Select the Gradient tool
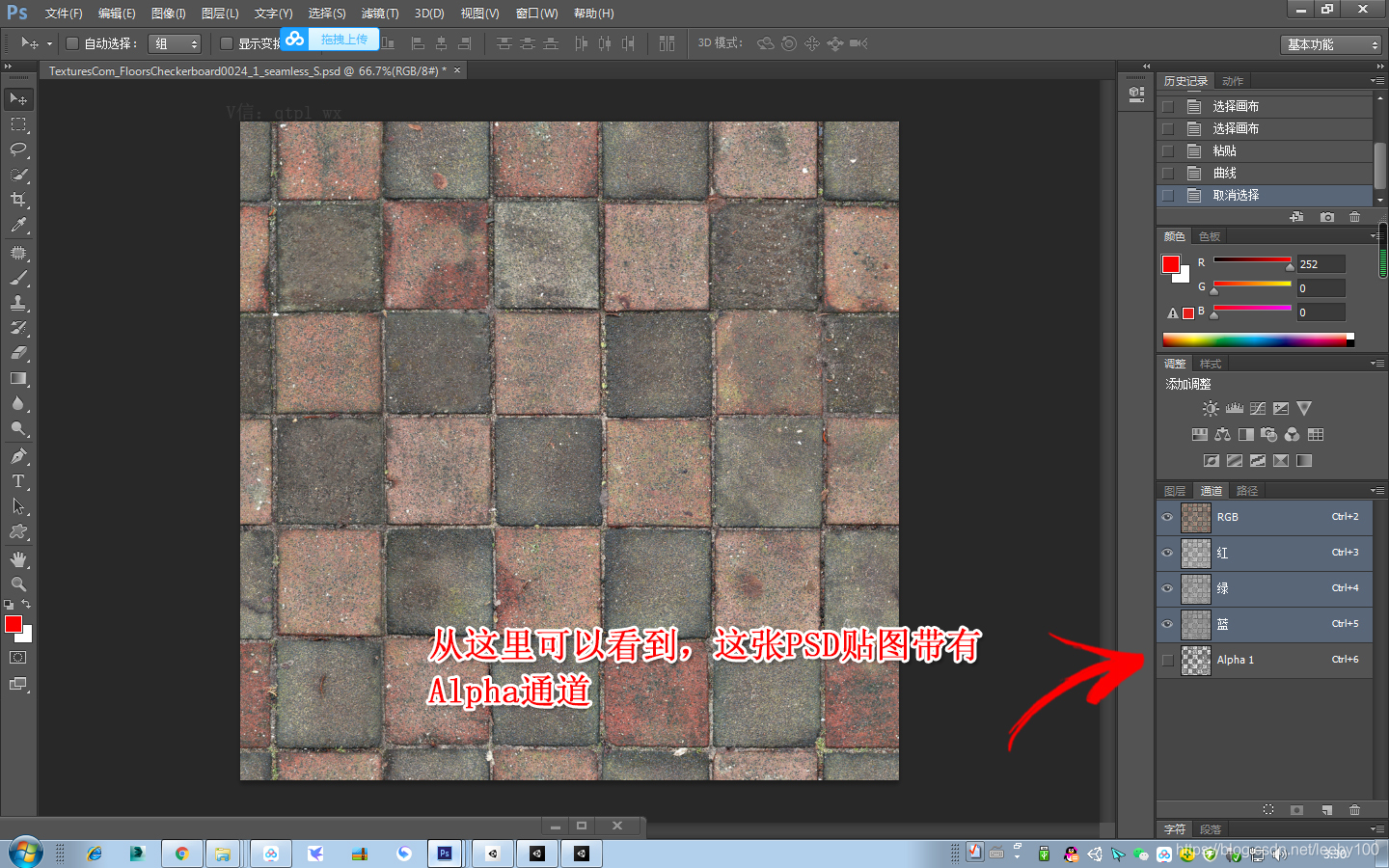This screenshot has width=1389, height=868. 18,378
